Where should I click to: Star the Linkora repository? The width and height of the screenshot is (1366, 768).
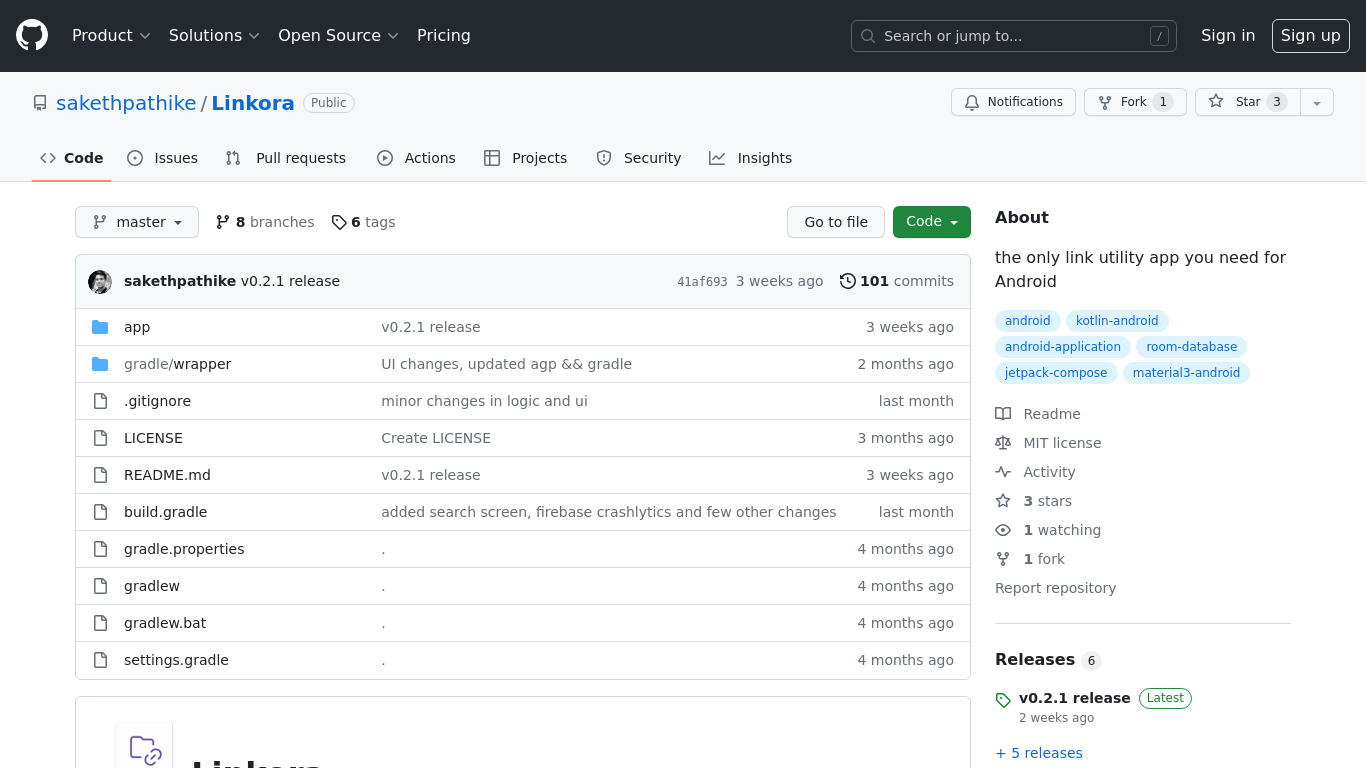(x=1248, y=102)
